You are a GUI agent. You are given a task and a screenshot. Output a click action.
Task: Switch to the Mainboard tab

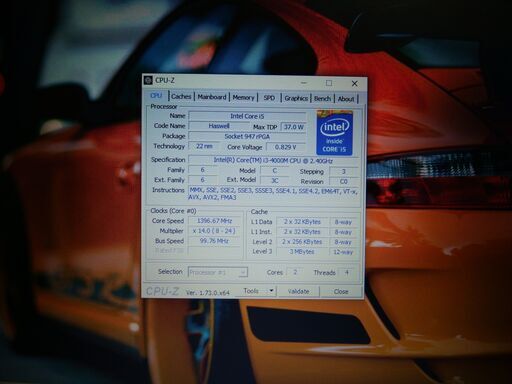pyautogui.click(x=212, y=97)
